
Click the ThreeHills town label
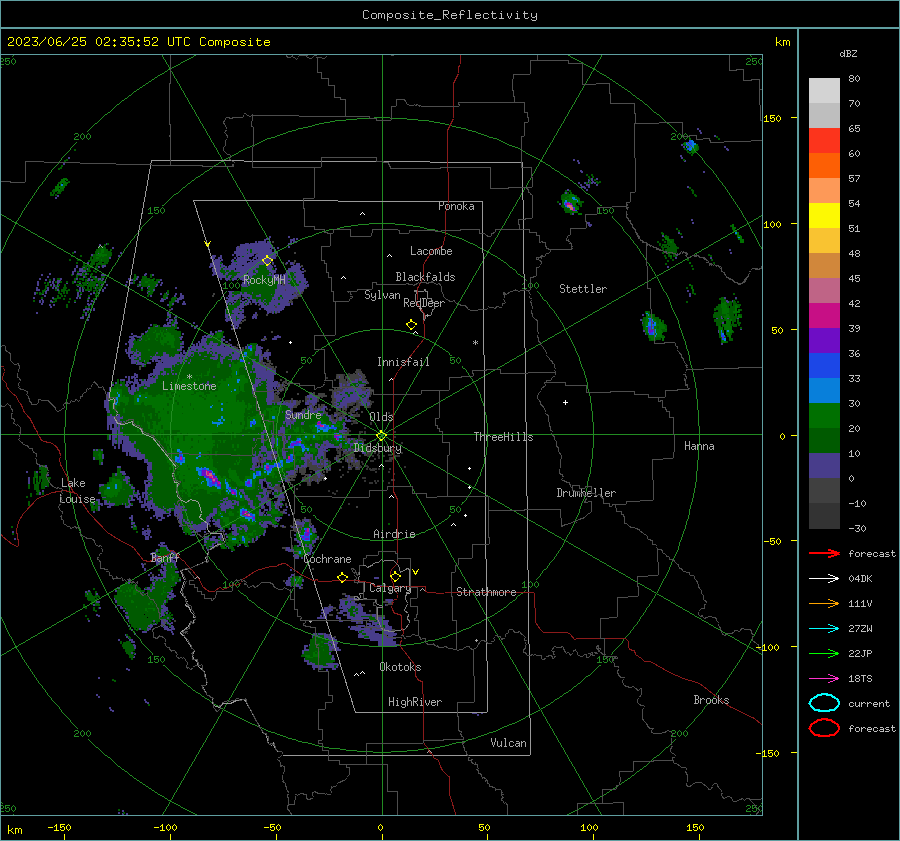[503, 437]
